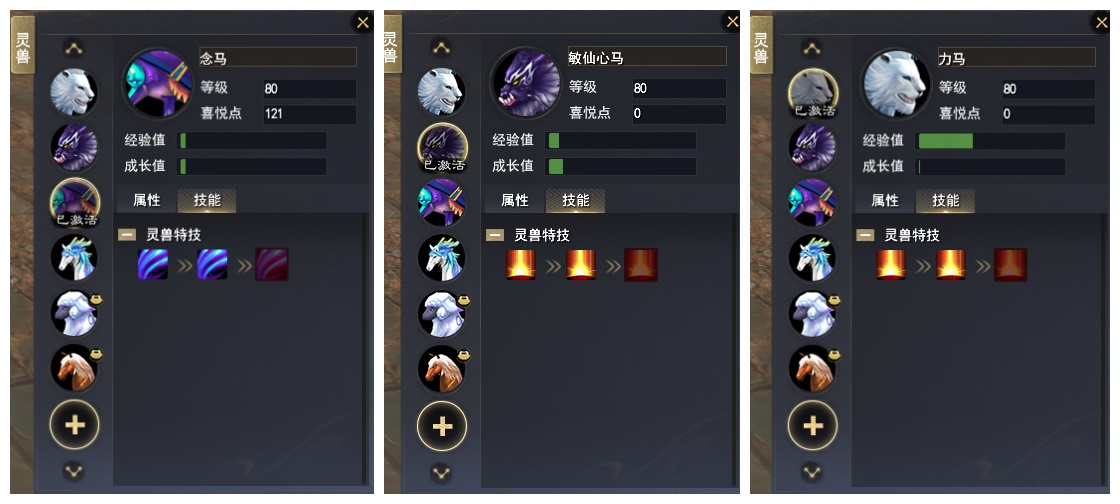The width and height of the screenshot is (1120, 504).
Task: Select brown horse pet in left panel list
Action: tap(74, 368)
